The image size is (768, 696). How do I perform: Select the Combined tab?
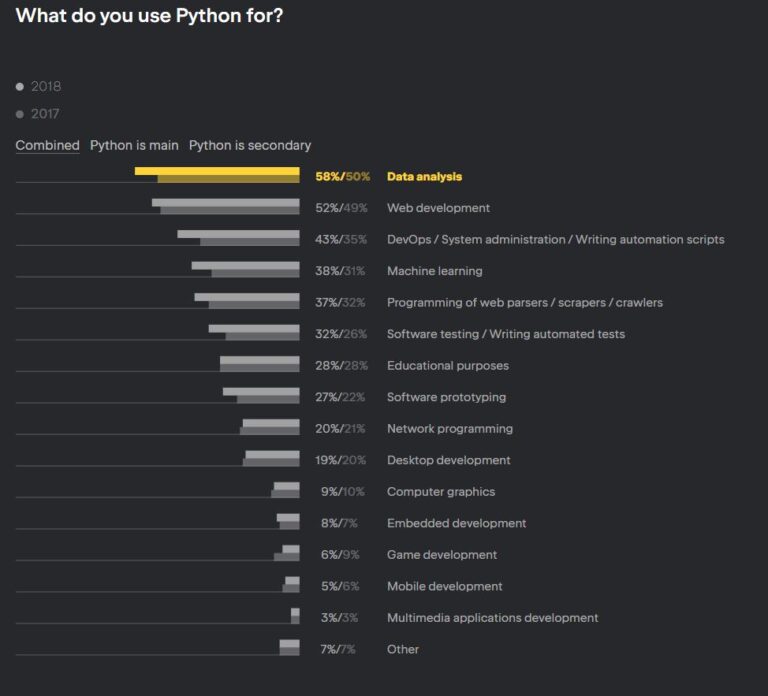point(47,145)
